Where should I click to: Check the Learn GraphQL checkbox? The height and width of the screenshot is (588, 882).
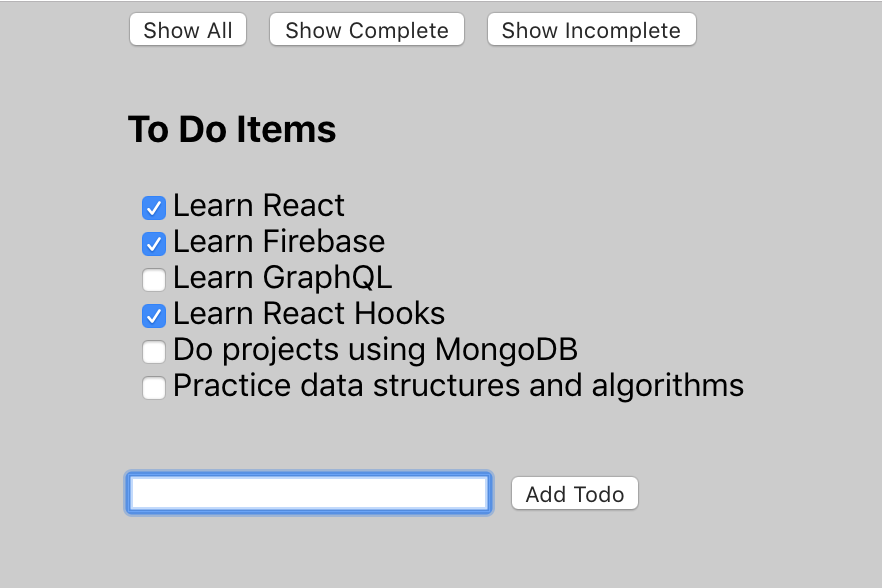coord(154,280)
